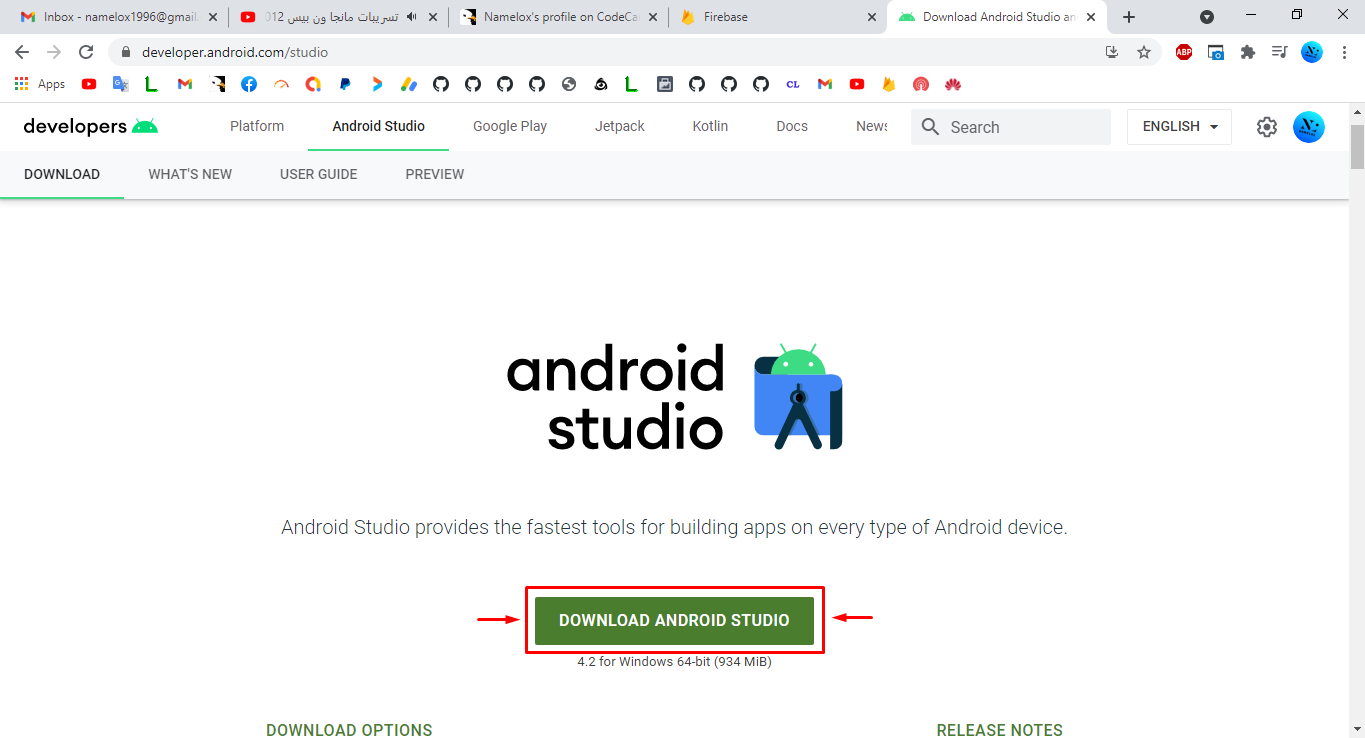Click the Search field on developers site
The height and width of the screenshot is (738, 1365).
[x=1010, y=127]
